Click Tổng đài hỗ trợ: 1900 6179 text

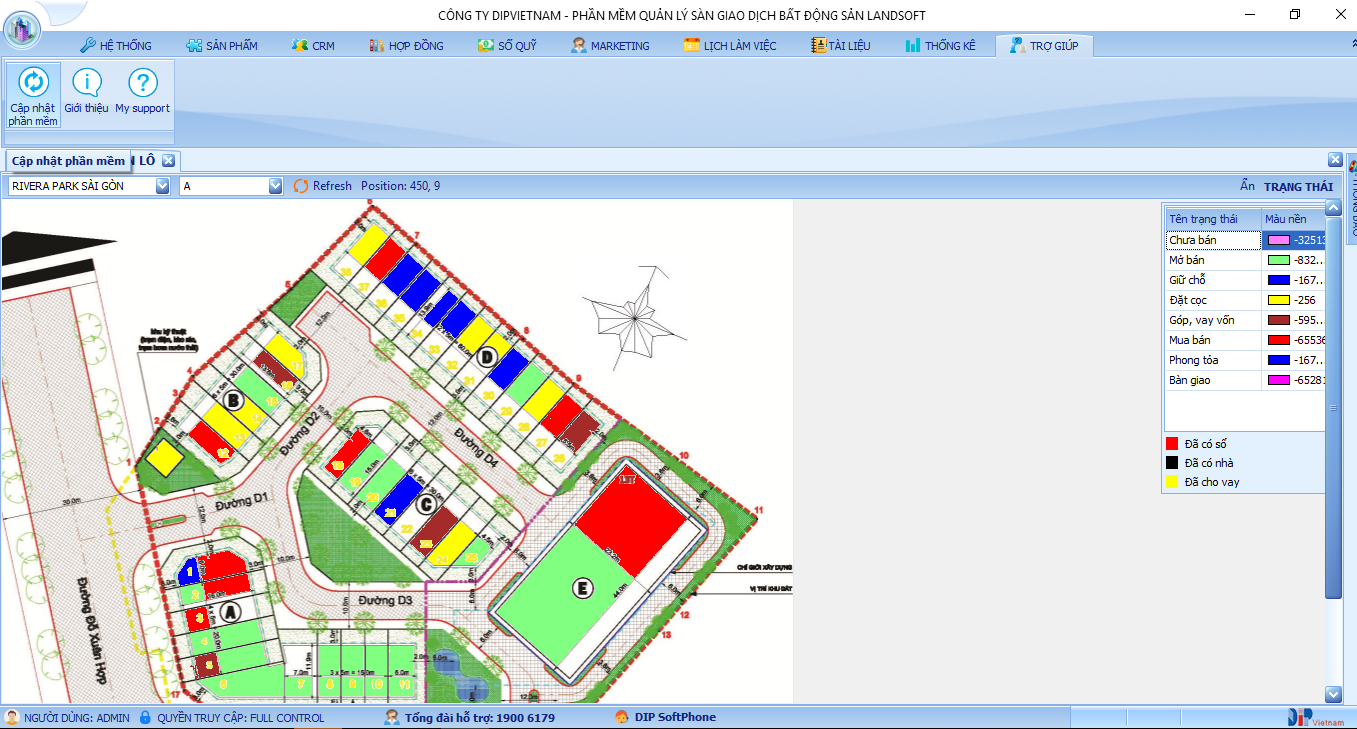click(x=480, y=717)
